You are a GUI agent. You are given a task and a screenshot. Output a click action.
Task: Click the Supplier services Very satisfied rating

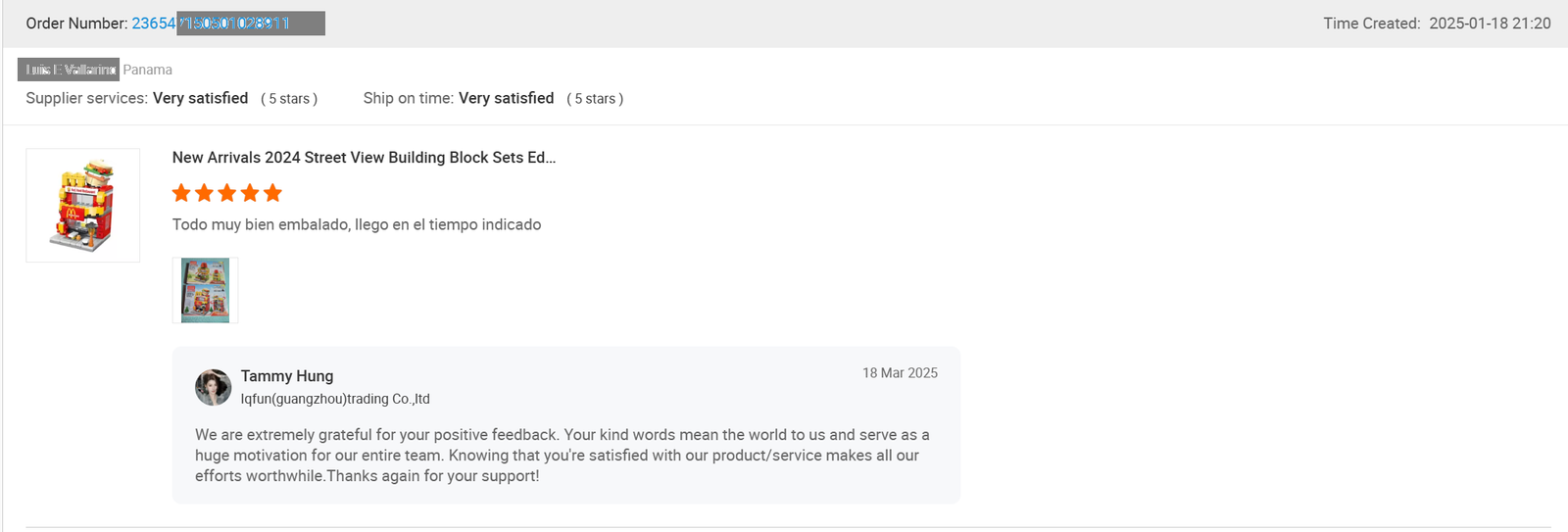tap(200, 98)
